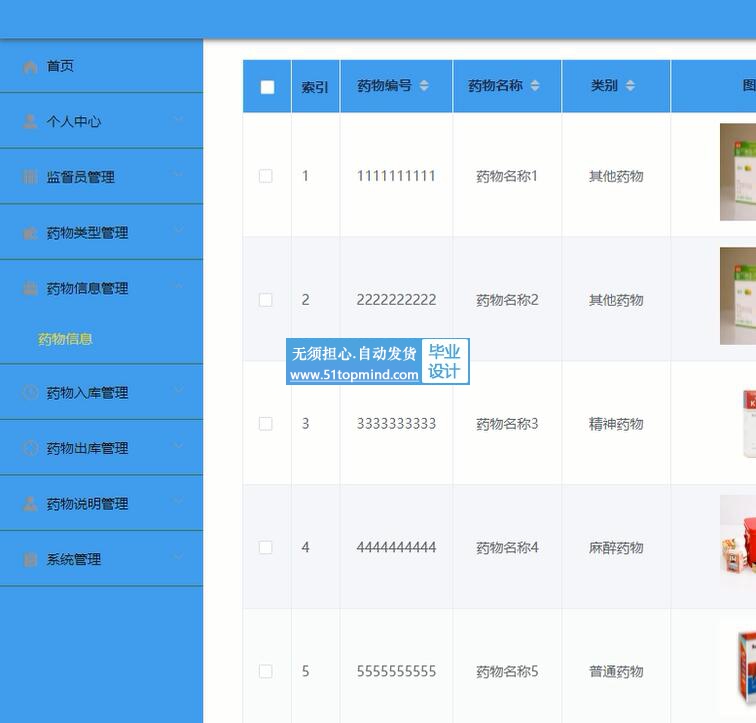Click the cell 药物名称3

[x=507, y=424]
